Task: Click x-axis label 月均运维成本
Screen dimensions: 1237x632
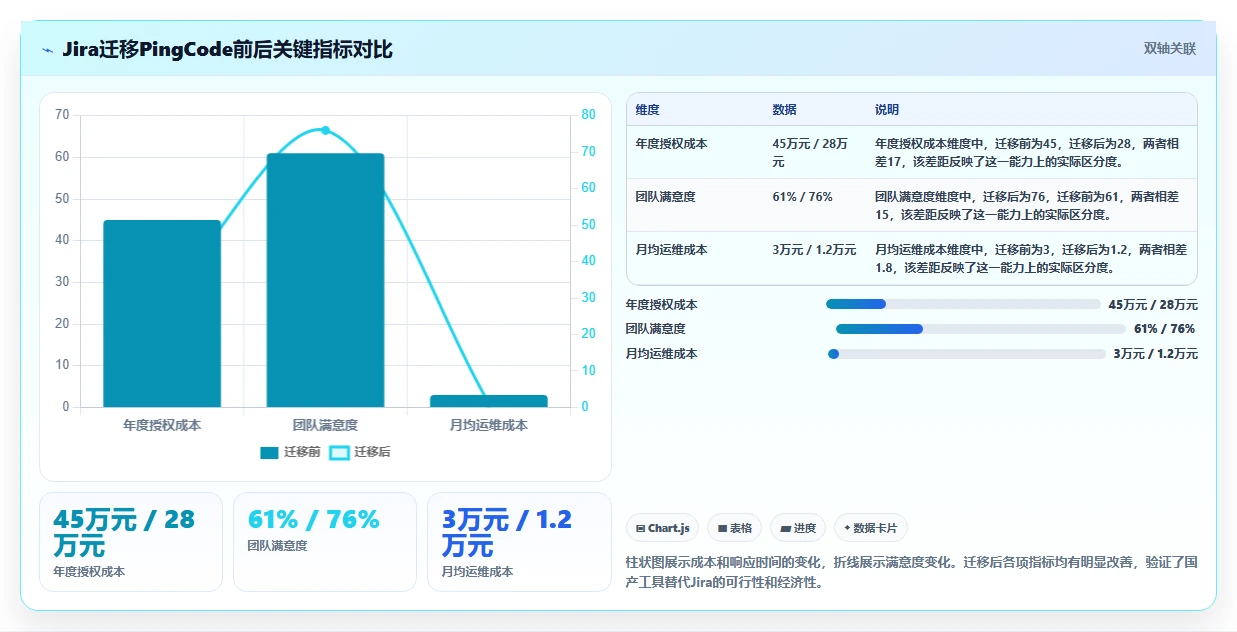Action: 489,425
